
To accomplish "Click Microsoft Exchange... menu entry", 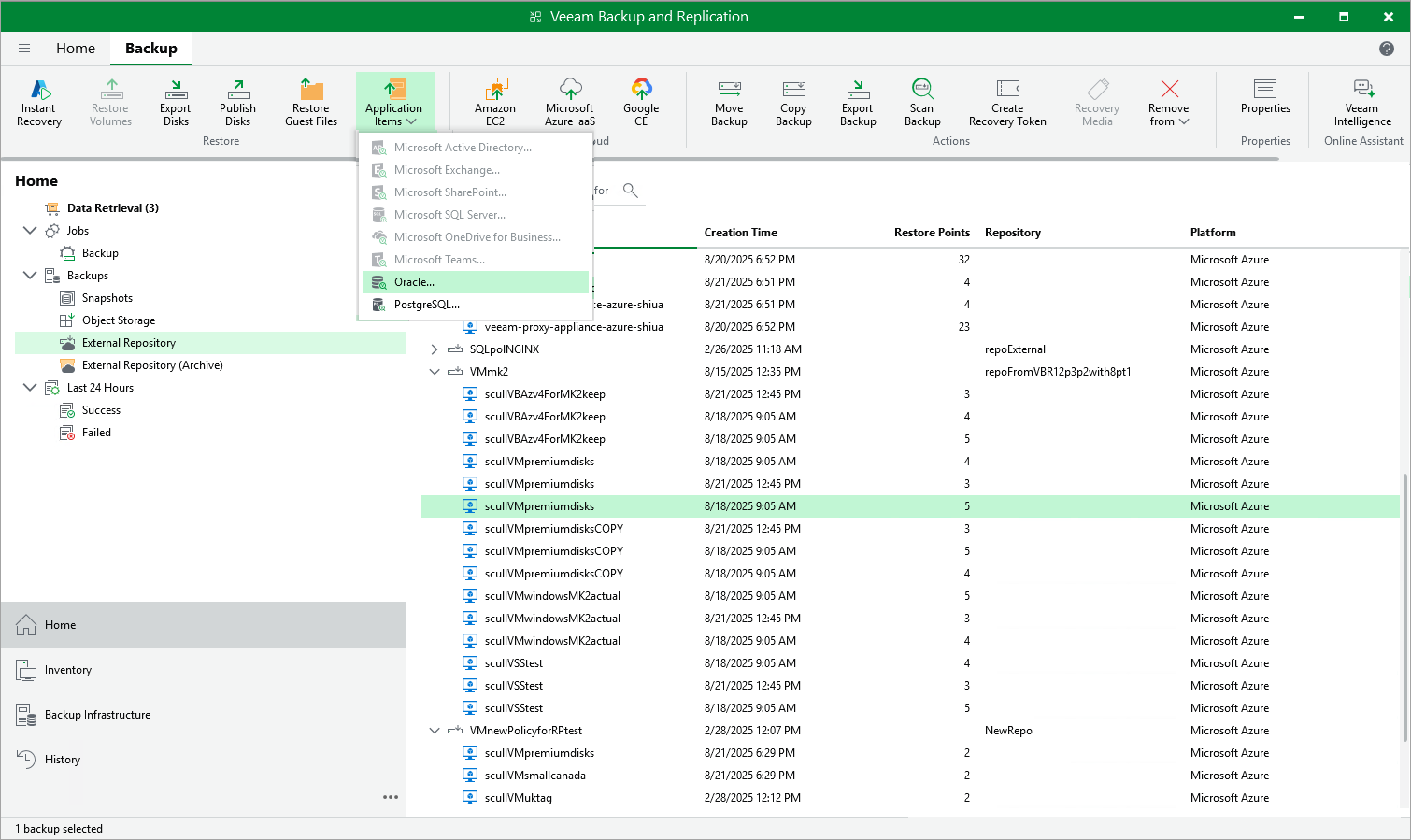I will pos(476,170).
